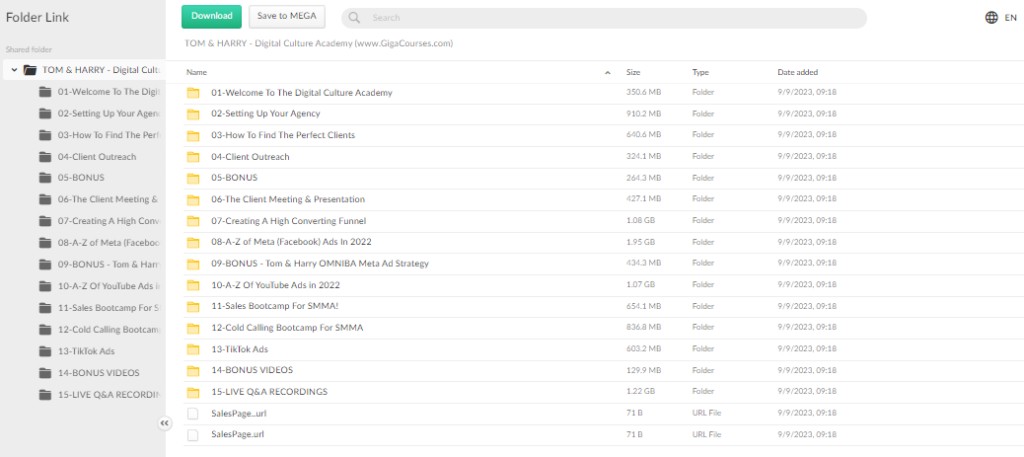Sort files by Date added column

click(797, 72)
